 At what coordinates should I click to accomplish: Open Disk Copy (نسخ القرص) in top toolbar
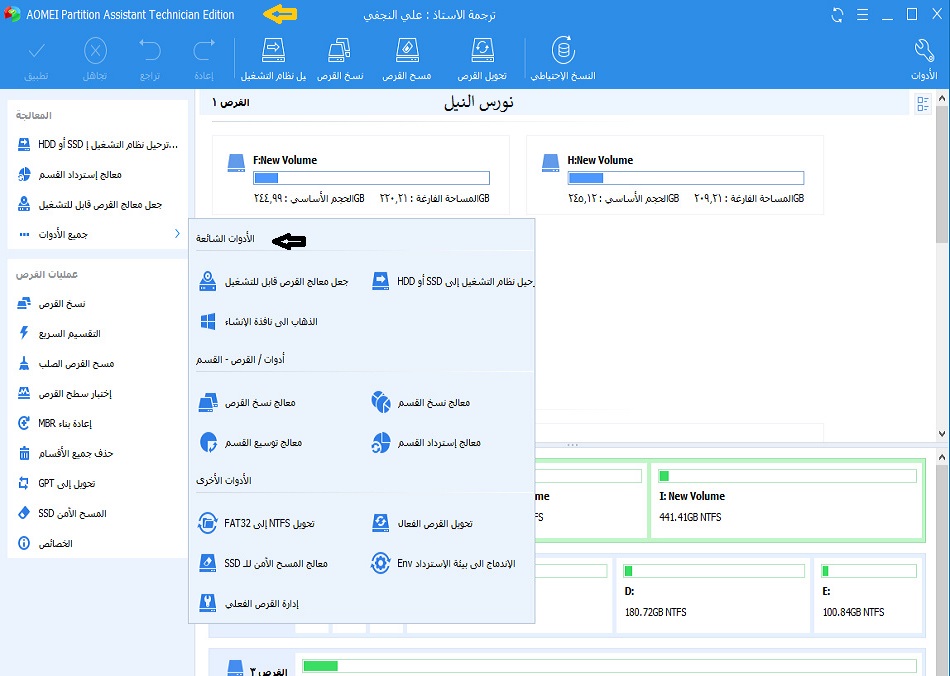coord(340,51)
